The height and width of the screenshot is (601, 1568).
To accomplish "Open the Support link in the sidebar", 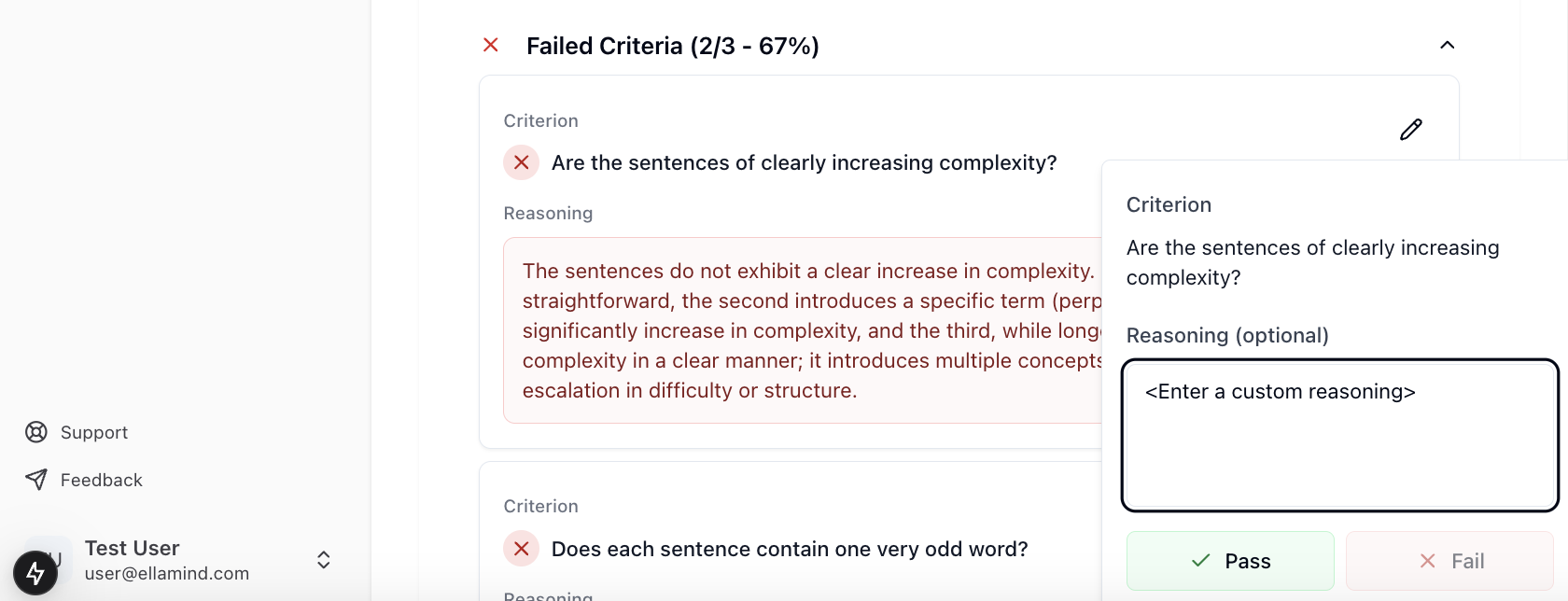I will pyautogui.click(x=94, y=432).
